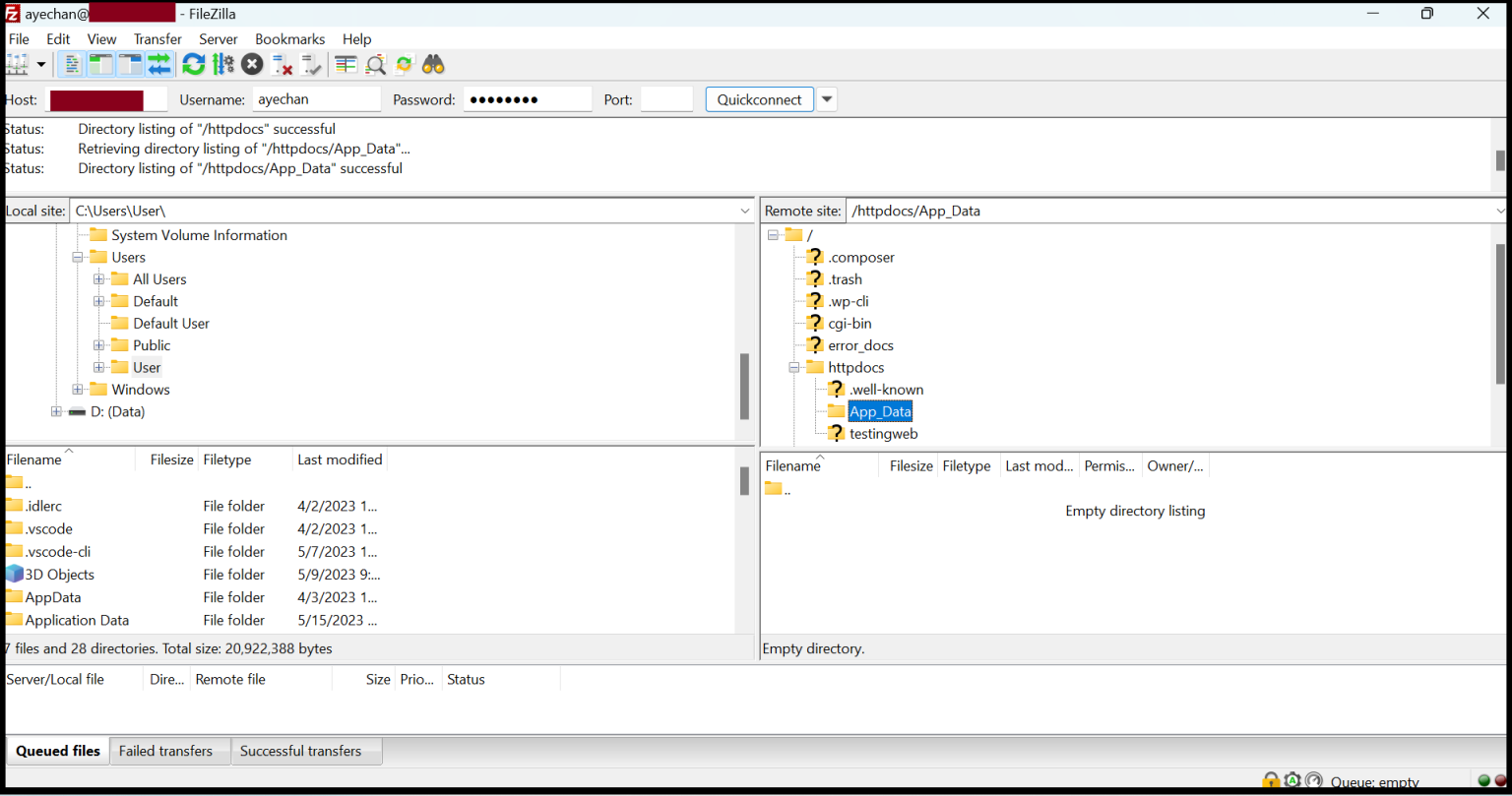Viewport: 1512px width, 796px height.
Task: Open the Local site path dropdown
Action: (x=745, y=211)
